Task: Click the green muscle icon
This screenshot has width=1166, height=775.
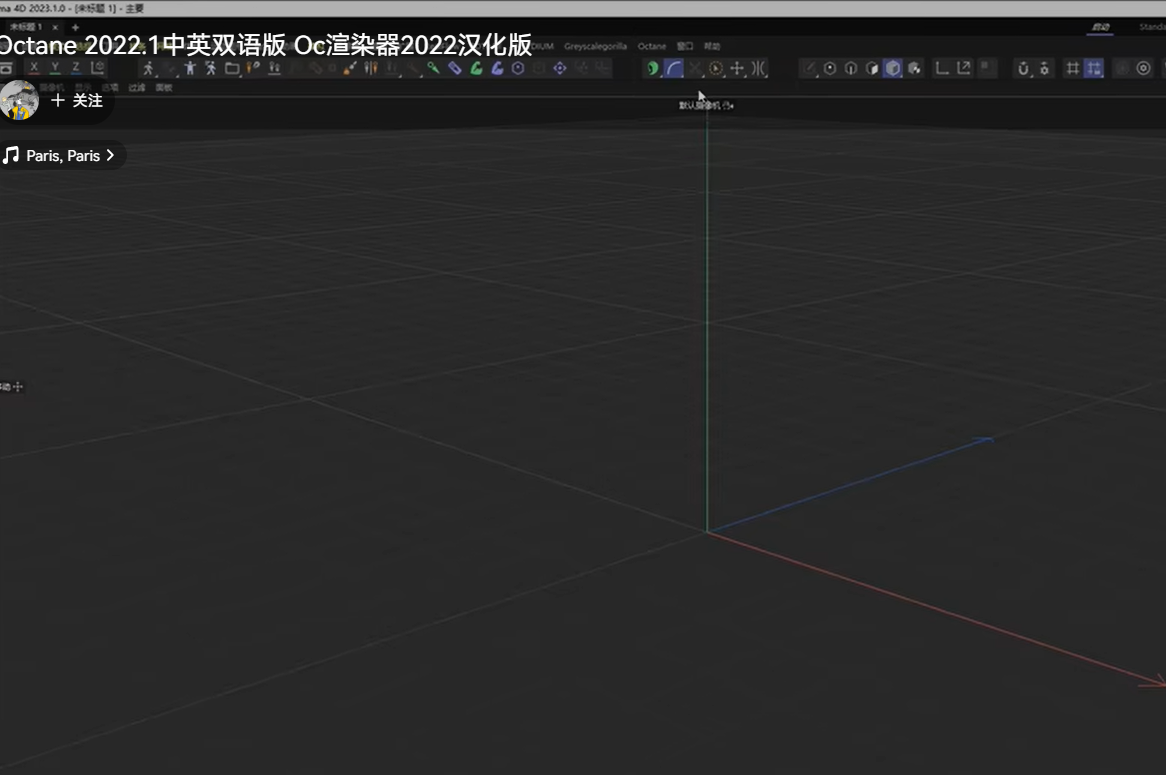Action: click(476, 68)
